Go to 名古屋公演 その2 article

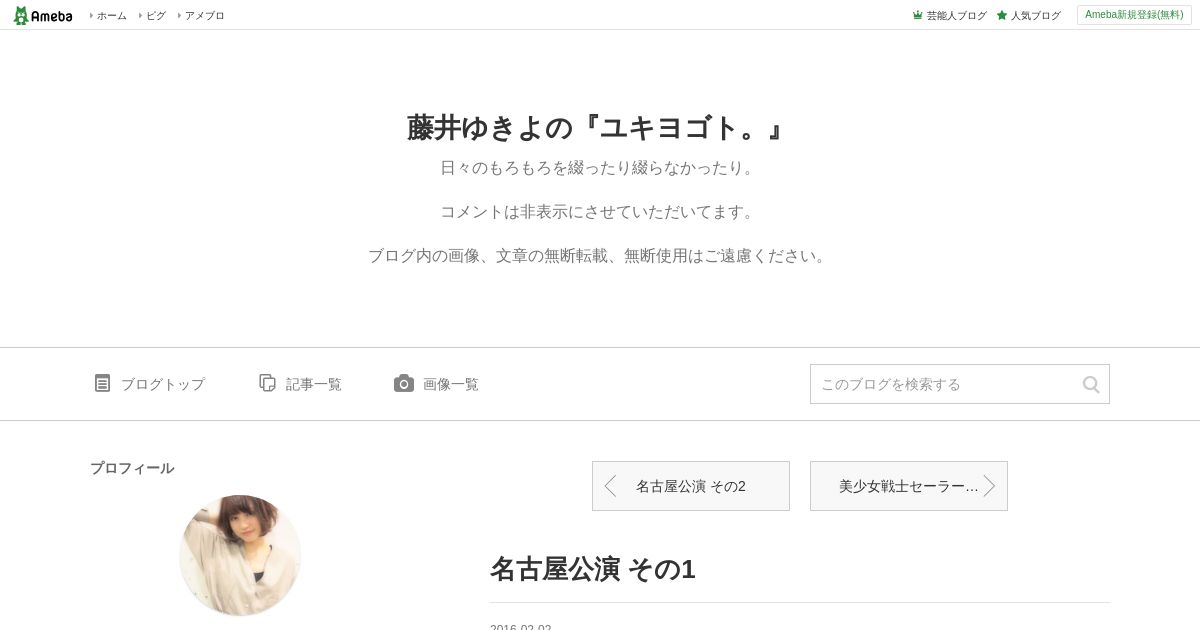coord(691,486)
